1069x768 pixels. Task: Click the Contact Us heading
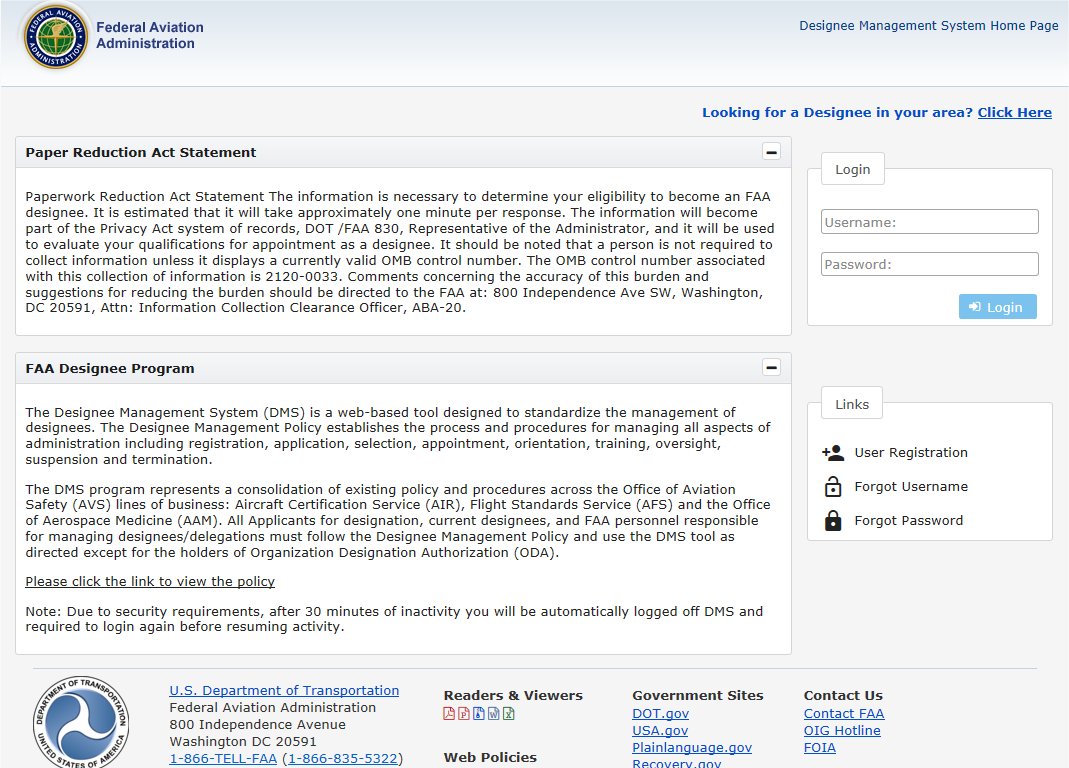(843, 696)
